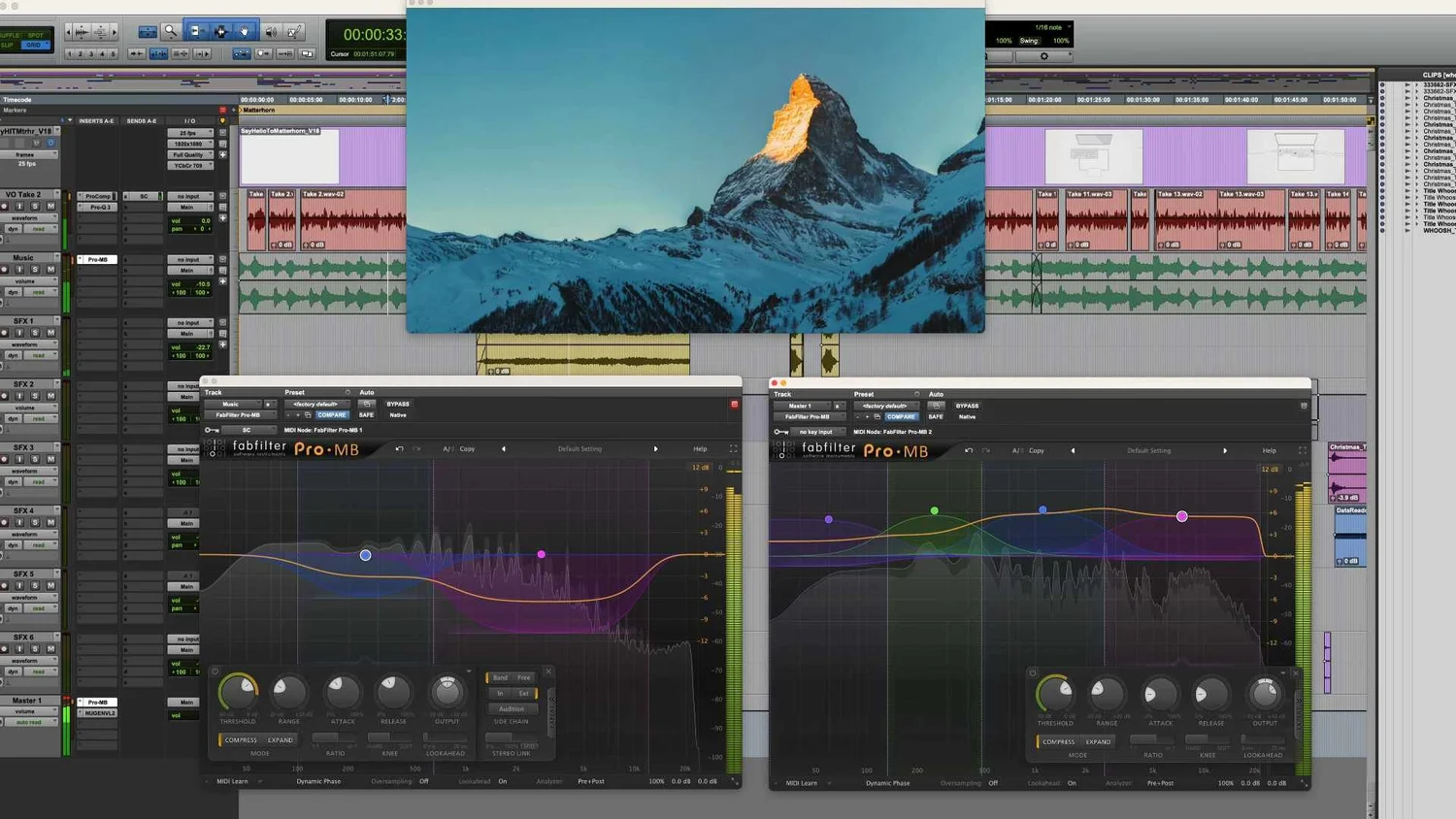1456x819 pixels.
Task: Toggle SAFE mode in the plugin header
Action: (366, 415)
